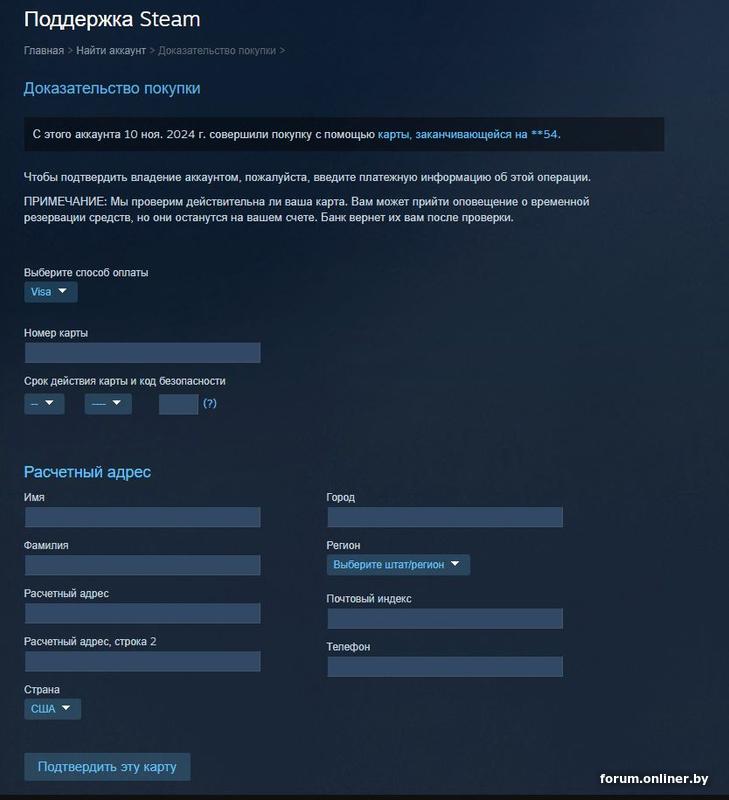
Task: Click the Имя input field
Action: pyautogui.click(x=143, y=517)
